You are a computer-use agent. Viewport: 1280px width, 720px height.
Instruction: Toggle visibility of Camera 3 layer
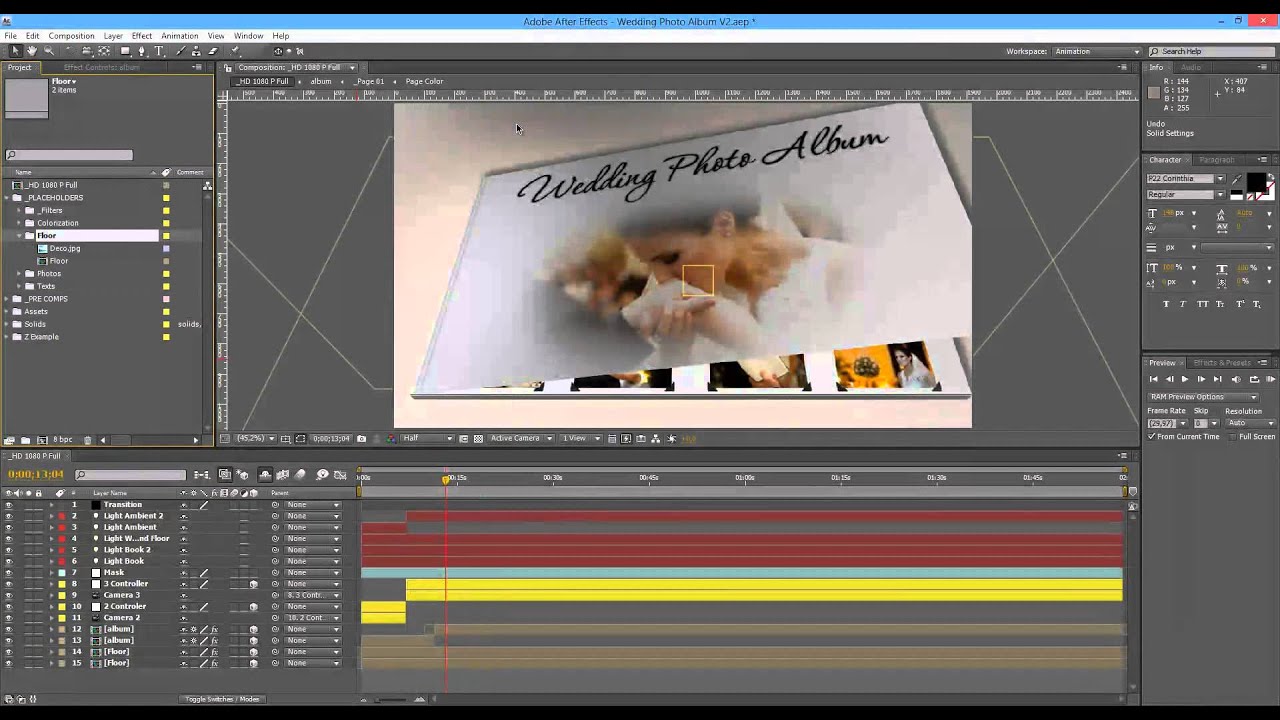click(9, 595)
